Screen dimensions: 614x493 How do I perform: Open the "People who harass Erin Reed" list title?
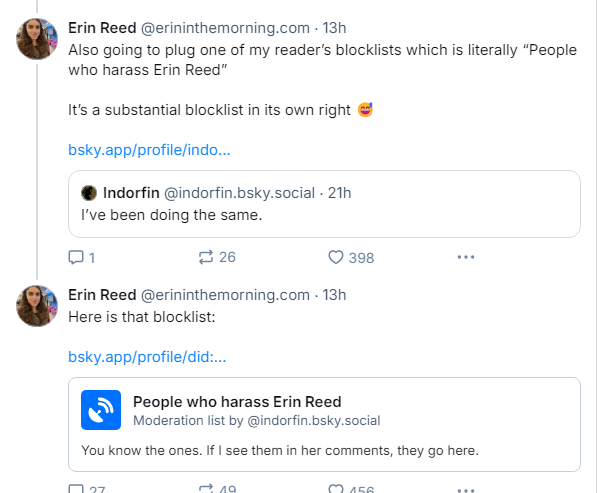click(x=237, y=401)
